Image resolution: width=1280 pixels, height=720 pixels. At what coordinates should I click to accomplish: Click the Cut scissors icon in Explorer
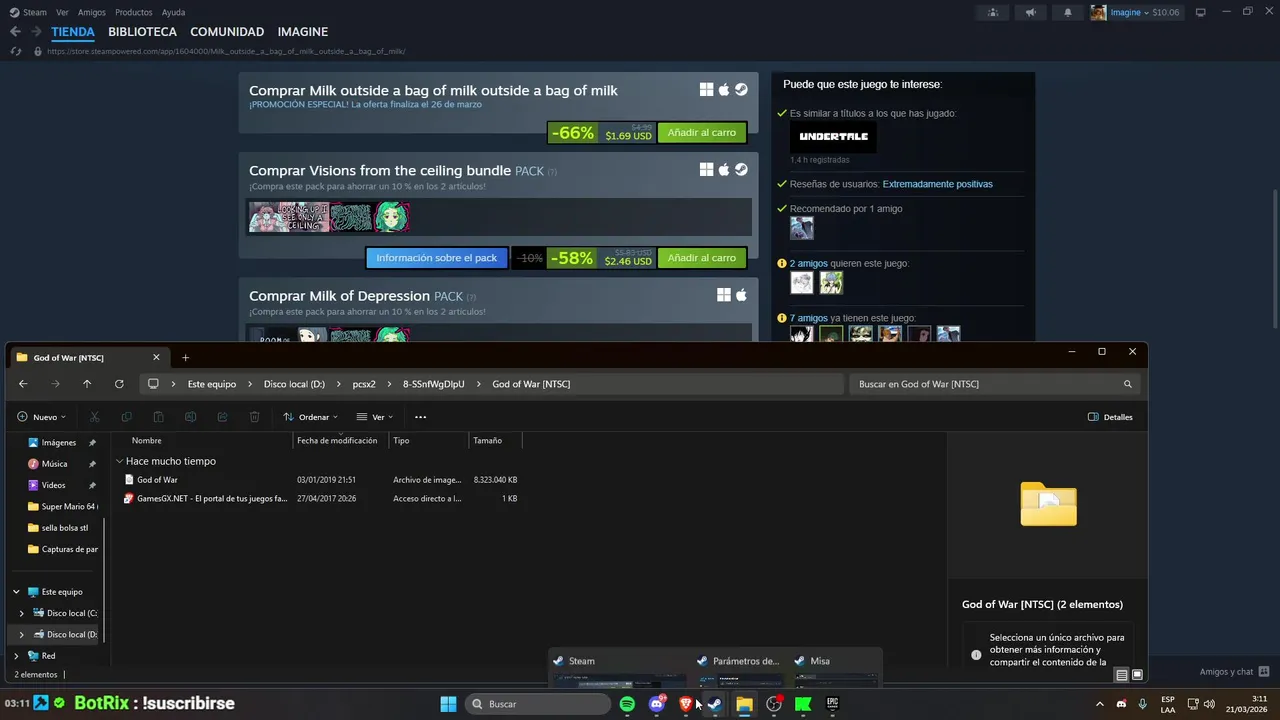coord(94,417)
